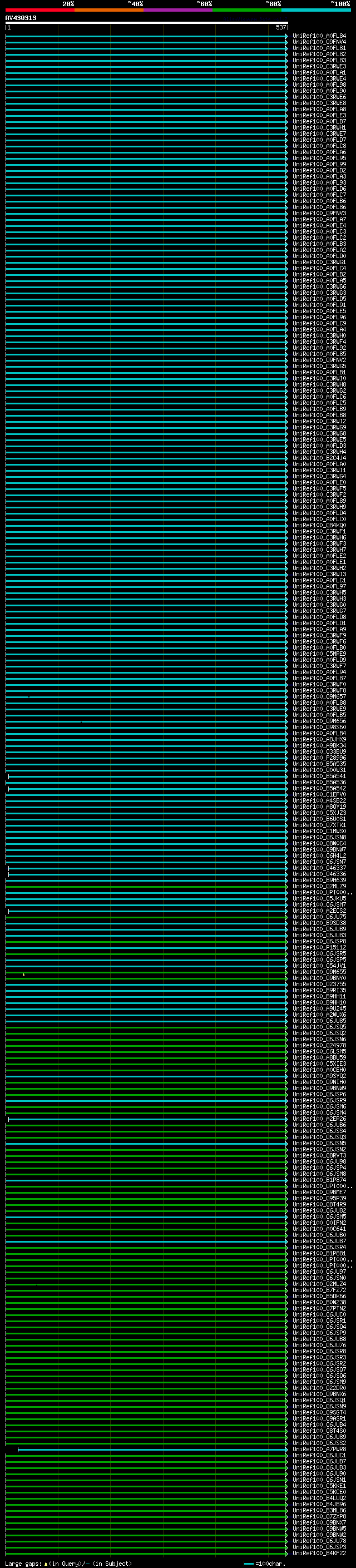The width and height of the screenshot is (356, 1568).
Task: Click the arrowhead ending the UniRef100_B4KF22 bar
Action: [x=286, y=1553]
